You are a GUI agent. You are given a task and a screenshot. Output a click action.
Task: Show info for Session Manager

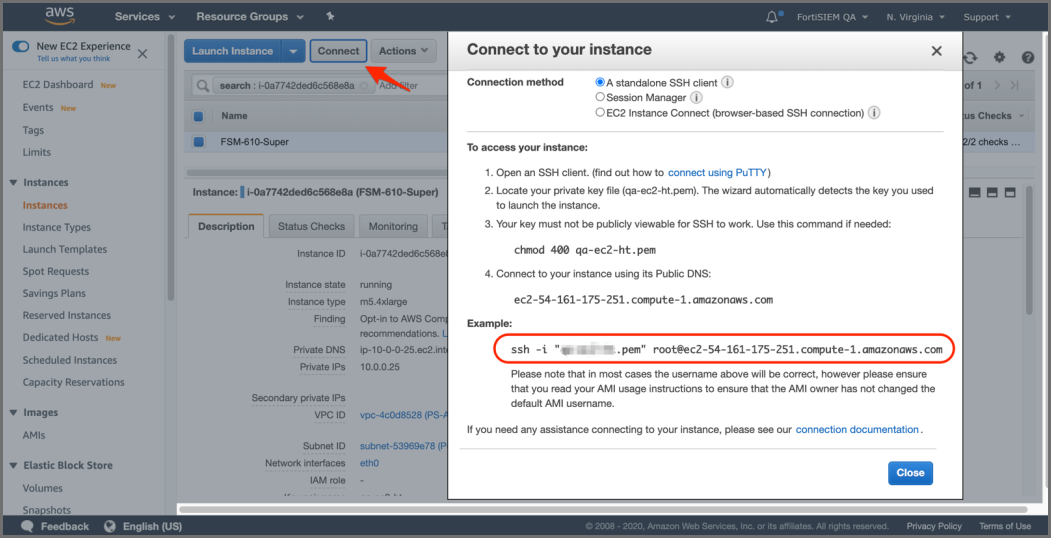(696, 98)
